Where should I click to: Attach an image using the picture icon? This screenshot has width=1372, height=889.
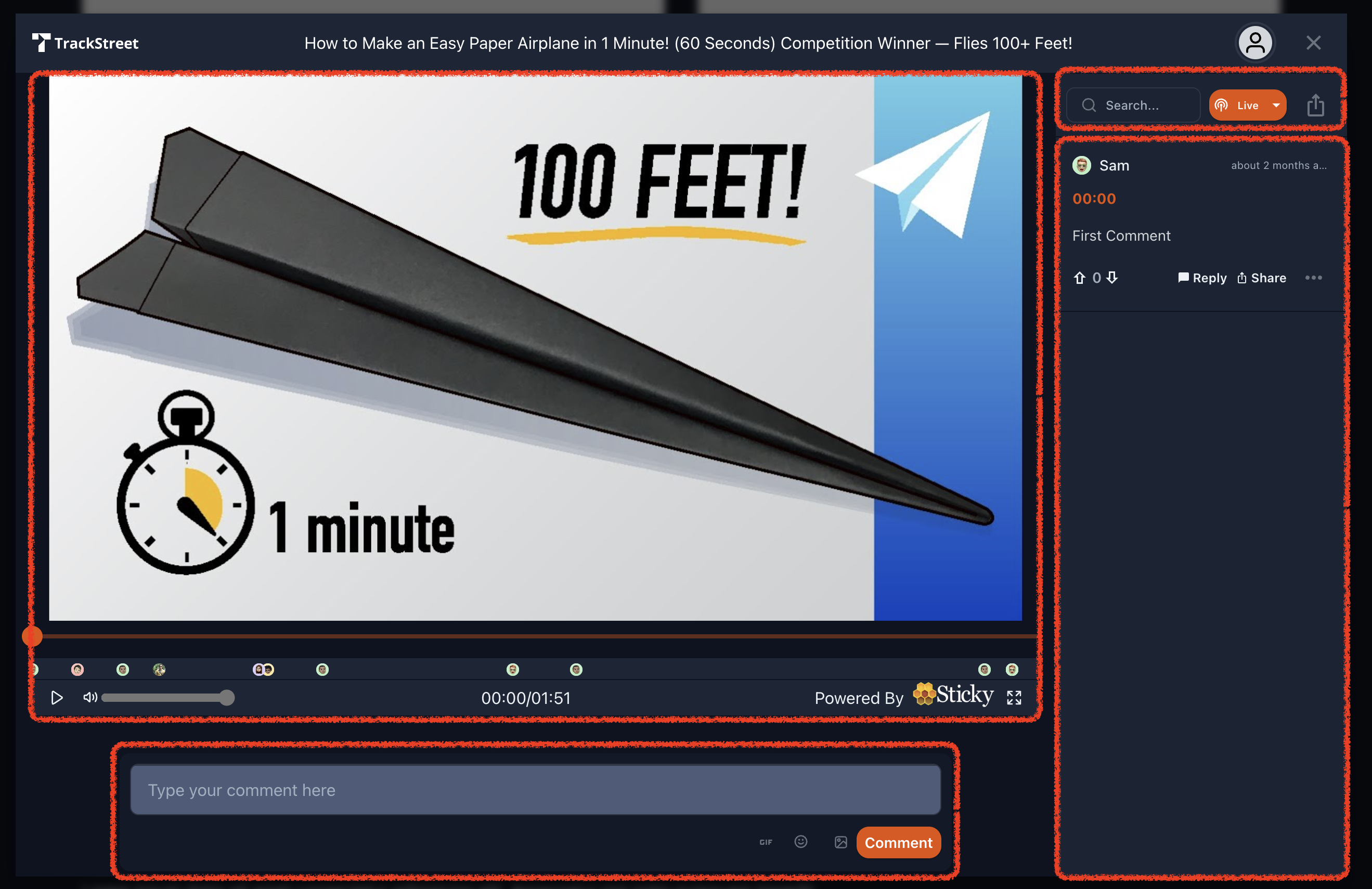[x=840, y=842]
